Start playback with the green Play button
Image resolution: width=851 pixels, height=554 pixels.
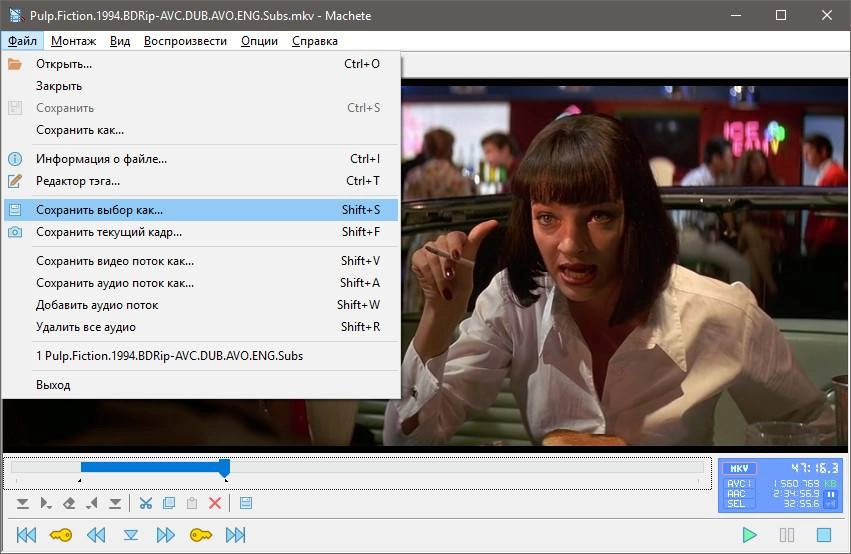[x=750, y=535]
